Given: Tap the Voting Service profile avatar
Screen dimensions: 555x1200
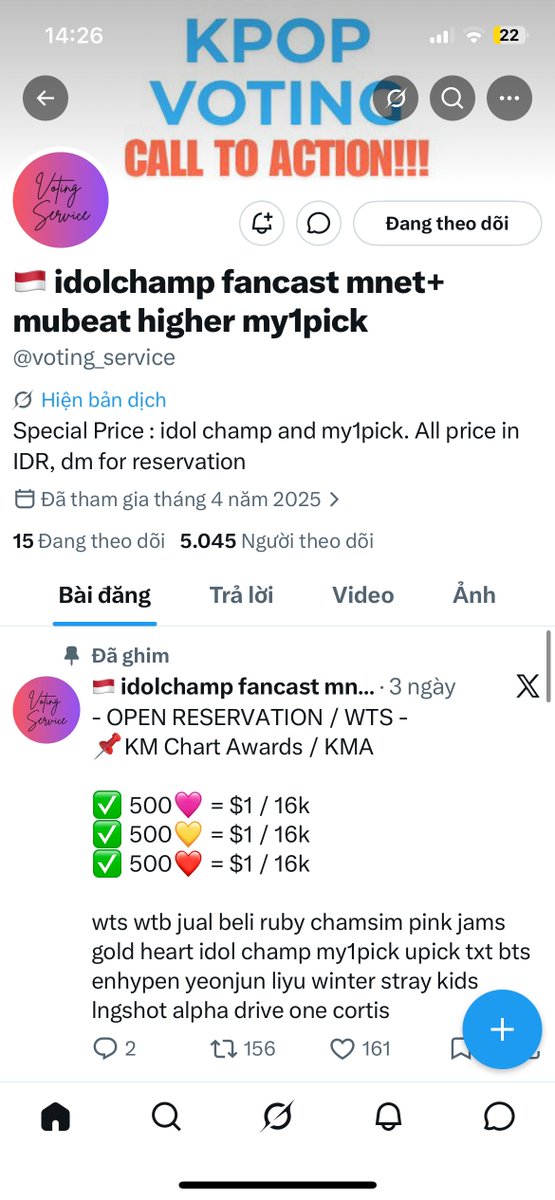Looking at the screenshot, I should point(60,199).
